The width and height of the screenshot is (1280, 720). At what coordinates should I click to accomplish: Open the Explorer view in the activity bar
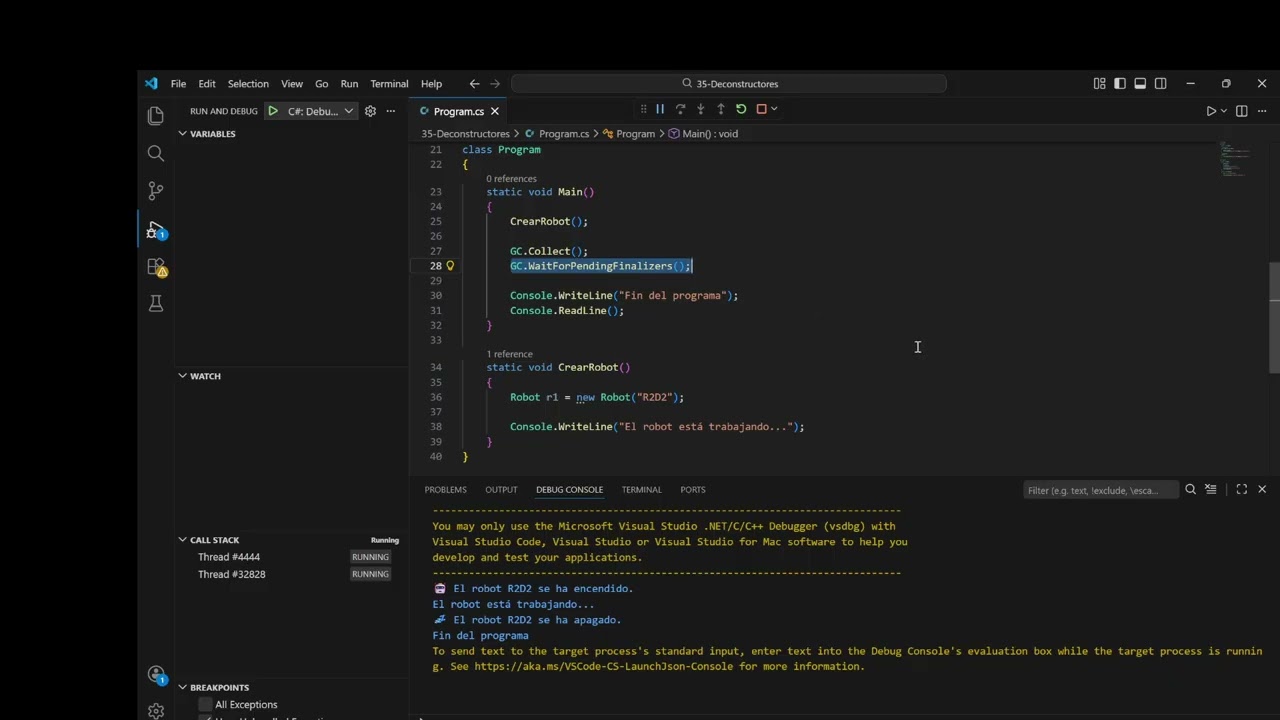pos(155,116)
